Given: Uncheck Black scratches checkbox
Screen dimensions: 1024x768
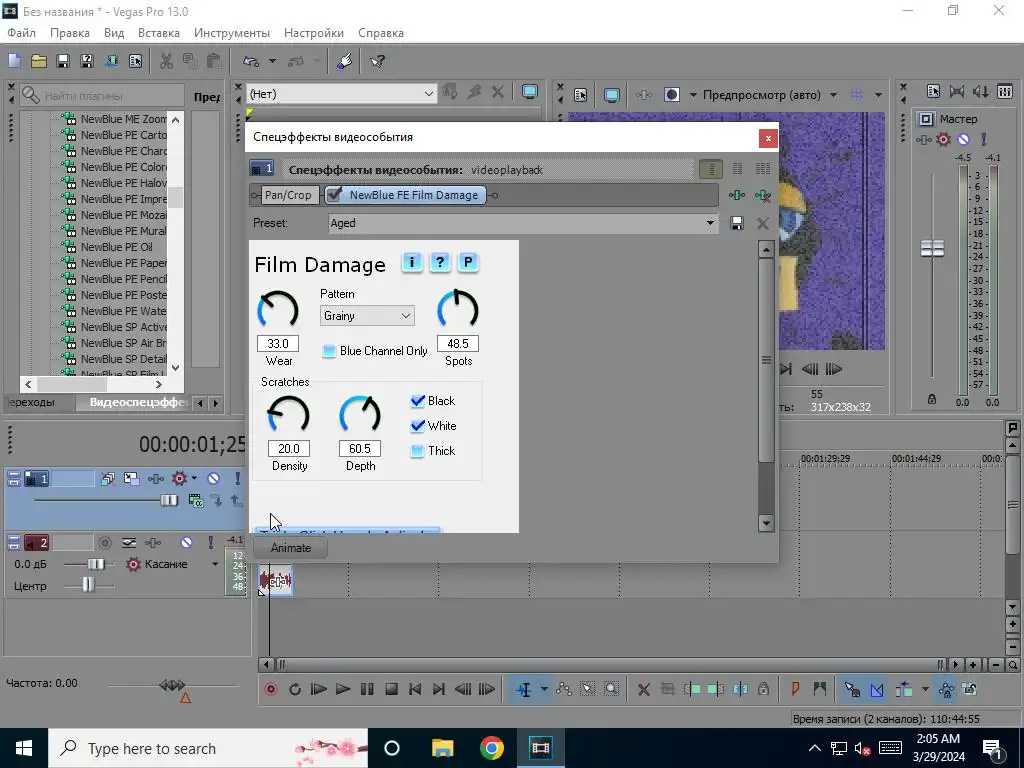Looking at the screenshot, I should pos(417,401).
